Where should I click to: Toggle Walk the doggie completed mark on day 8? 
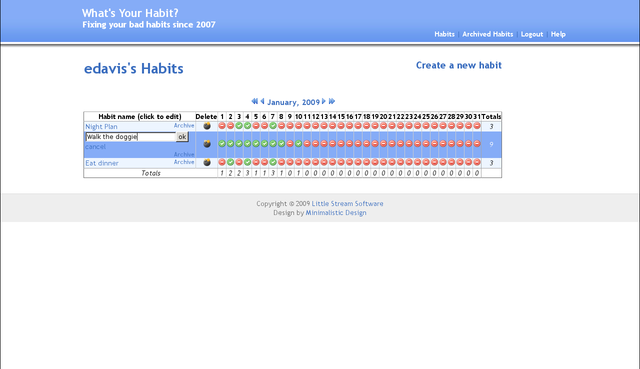tap(282, 144)
